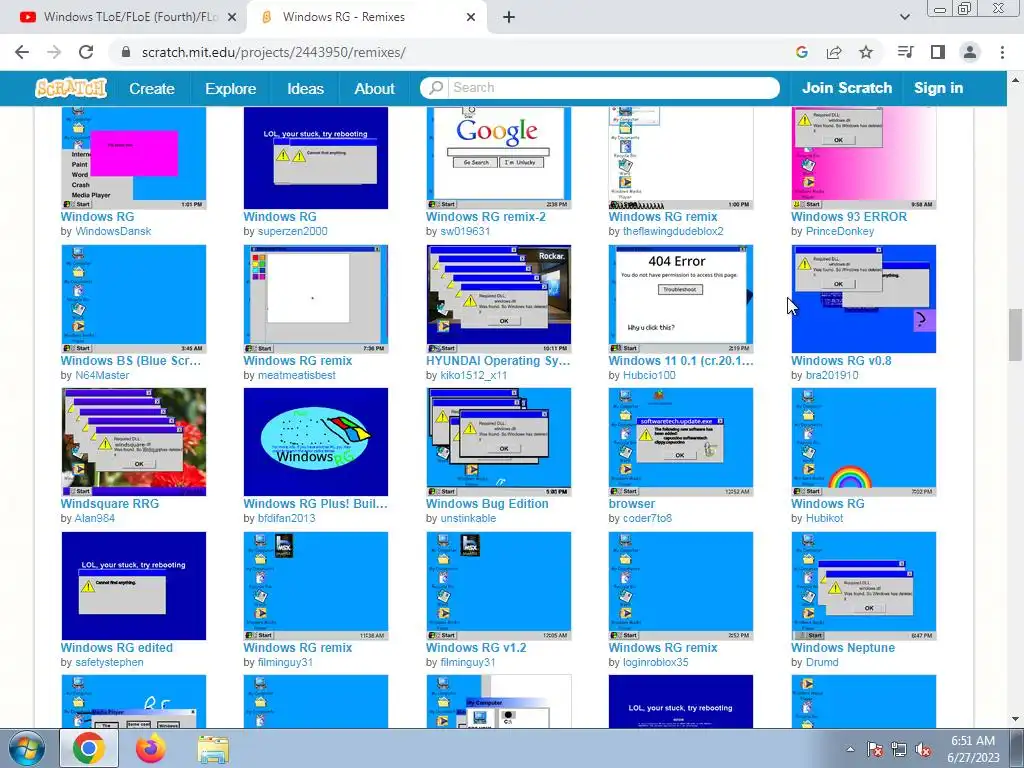Image resolution: width=1024 pixels, height=768 pixels.
Task: Click the taskbar clock showing 6:51 AM
Action: (972, 749)
